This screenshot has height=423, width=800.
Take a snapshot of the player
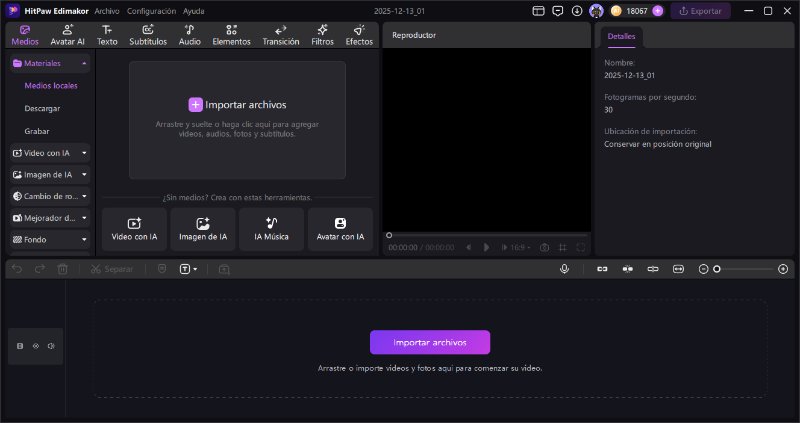544,247
